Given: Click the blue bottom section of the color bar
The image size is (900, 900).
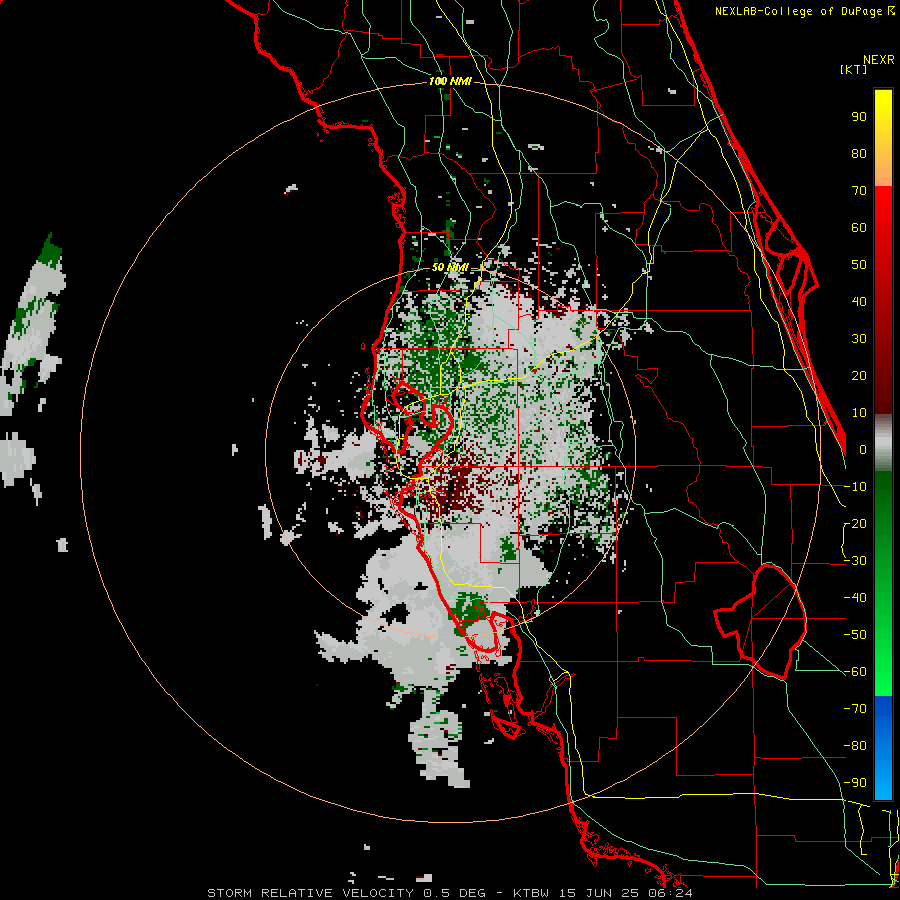Looking at the screenshot, I should coord(883,748).
